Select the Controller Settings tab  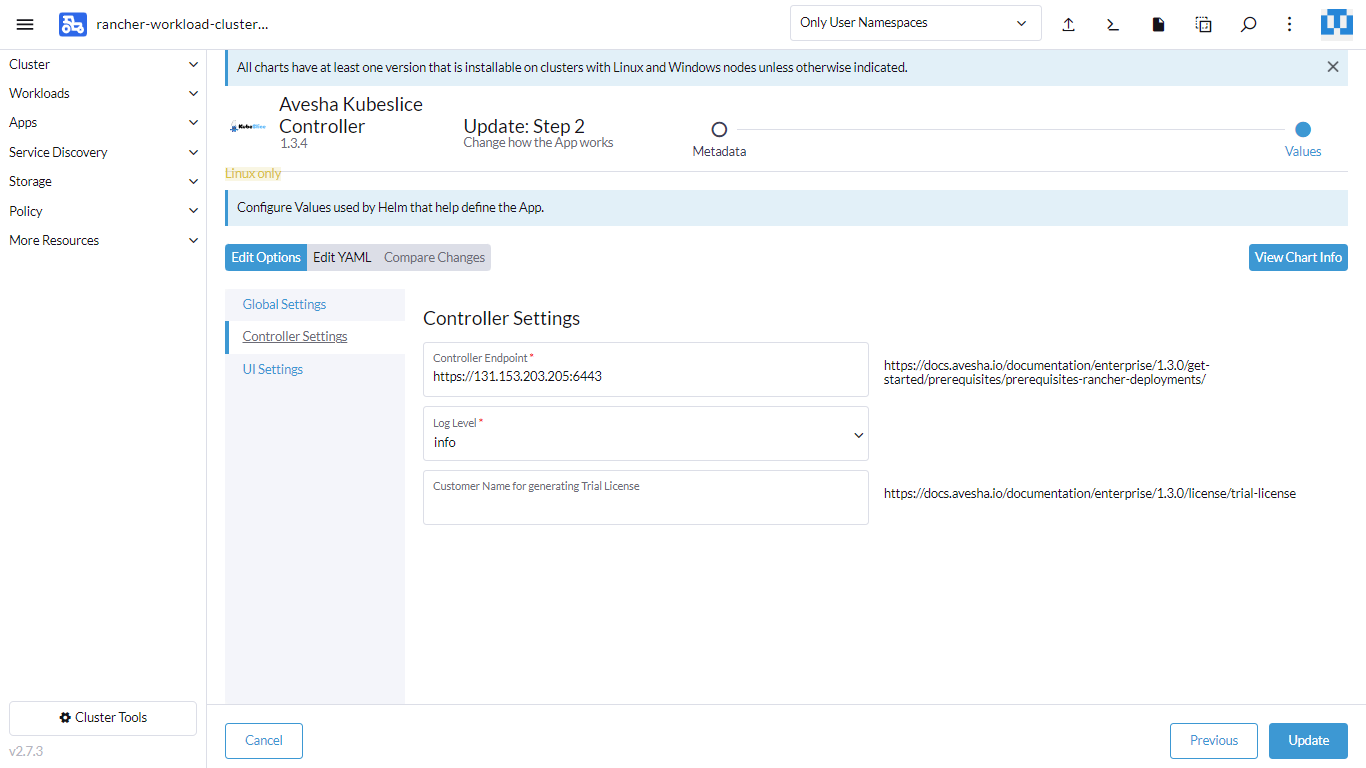coord(315,336)
